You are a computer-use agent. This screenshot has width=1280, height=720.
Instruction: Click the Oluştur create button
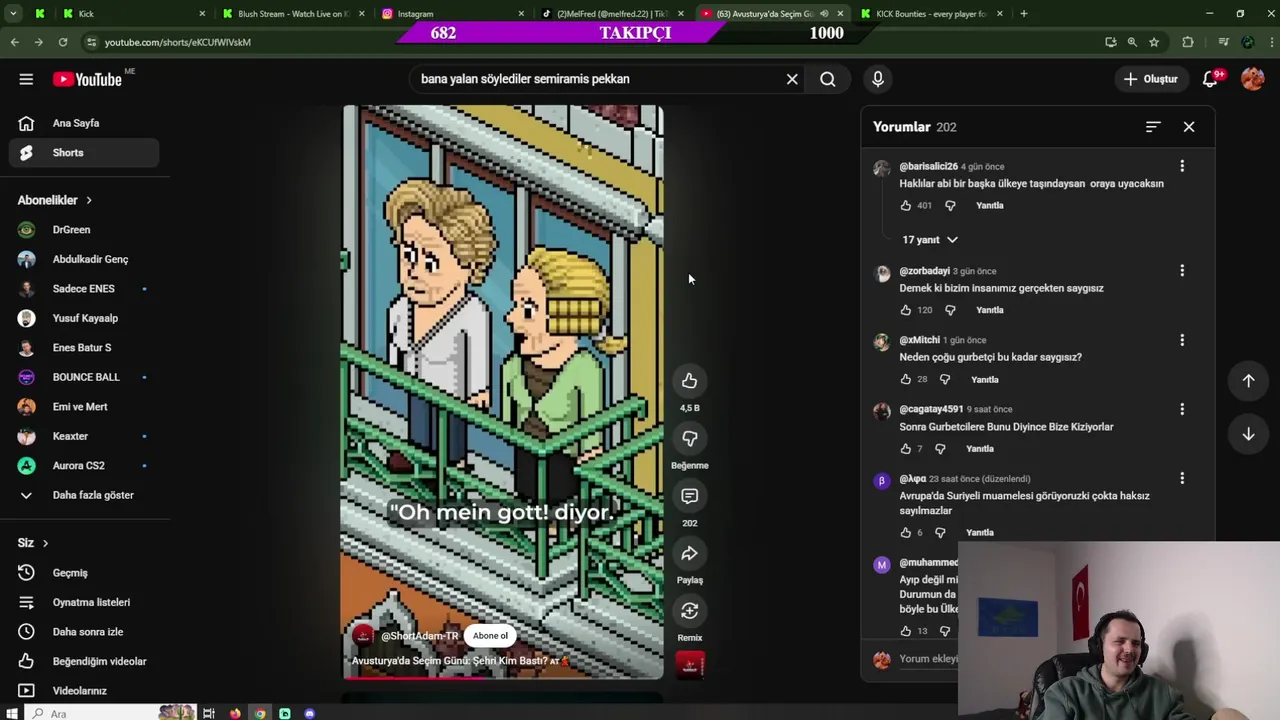(1150, 79)
